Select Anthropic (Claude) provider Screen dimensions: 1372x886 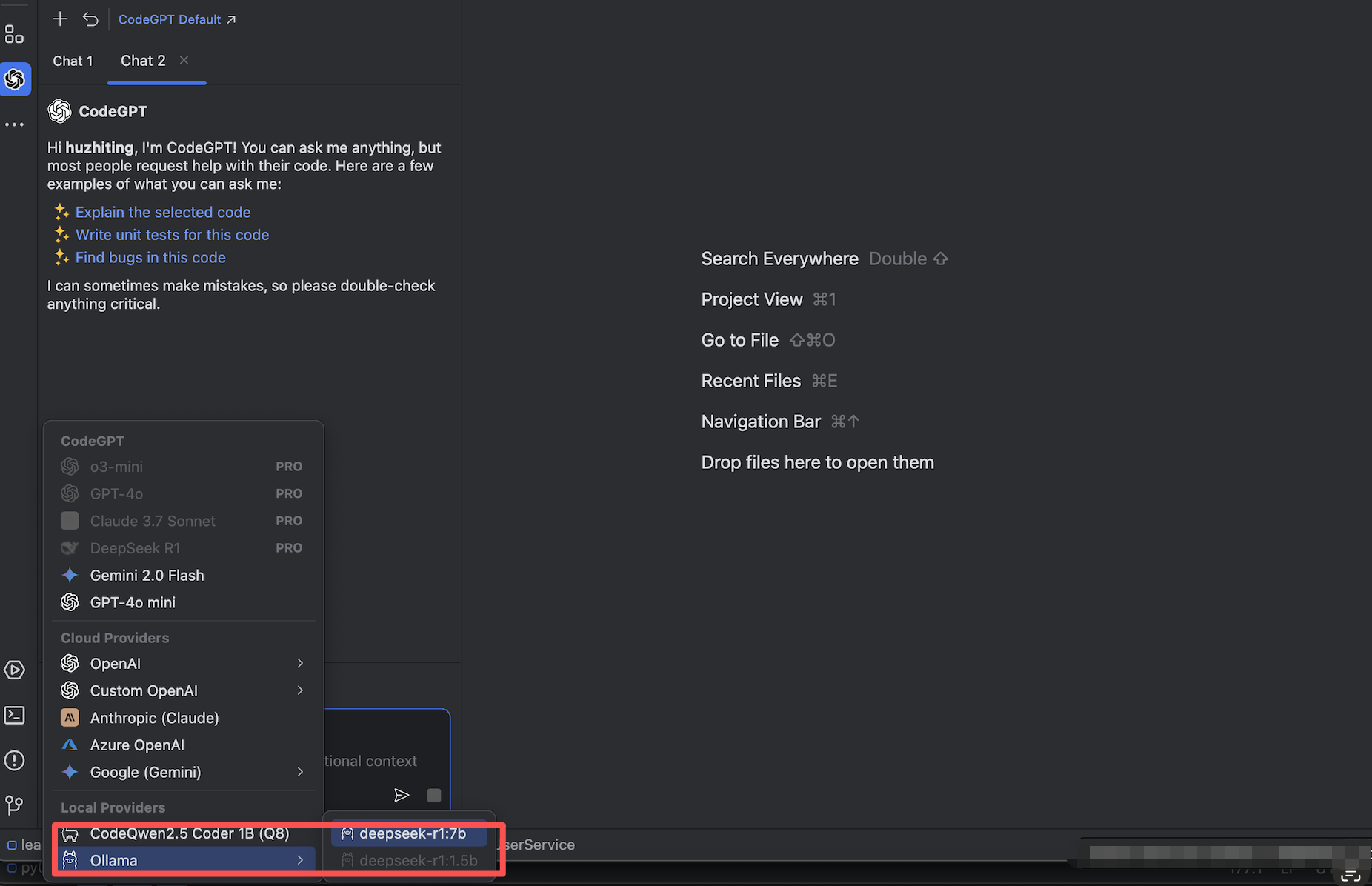point(183,718)
